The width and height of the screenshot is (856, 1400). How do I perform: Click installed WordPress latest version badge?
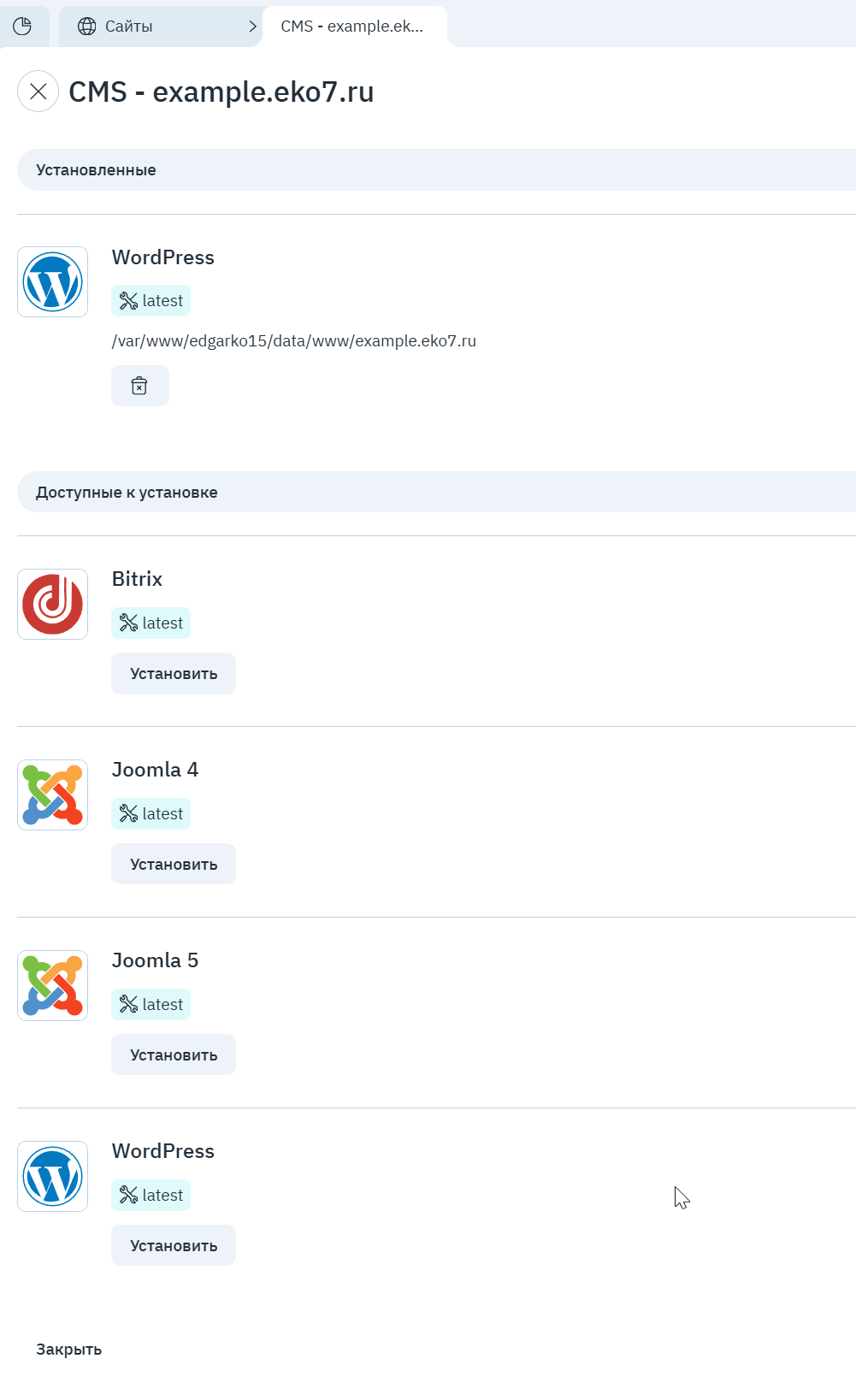click(151, 301)
